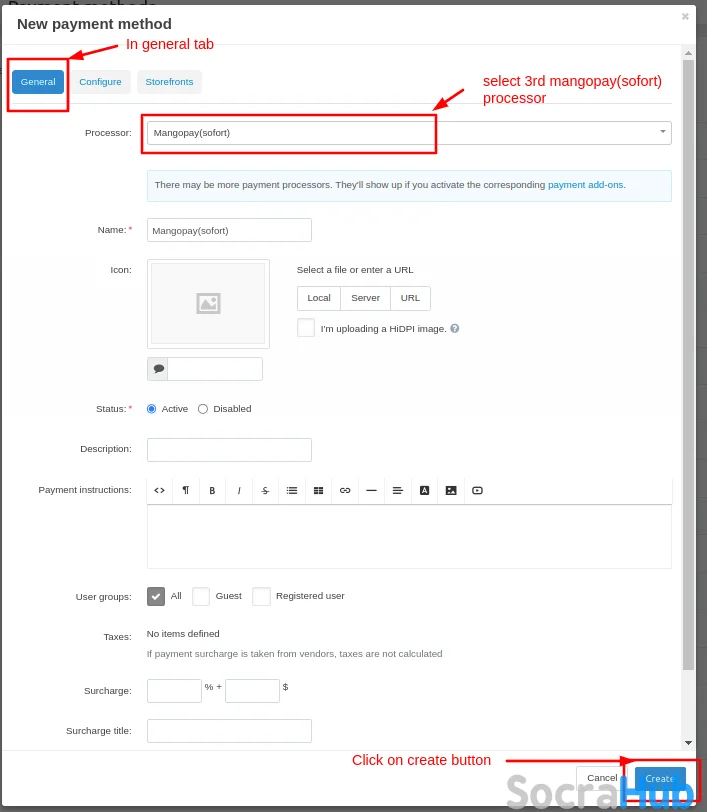Screen dimensions: 707x812
Task: Uncheck the All user group checkbox
Action: tap(156, 596)
